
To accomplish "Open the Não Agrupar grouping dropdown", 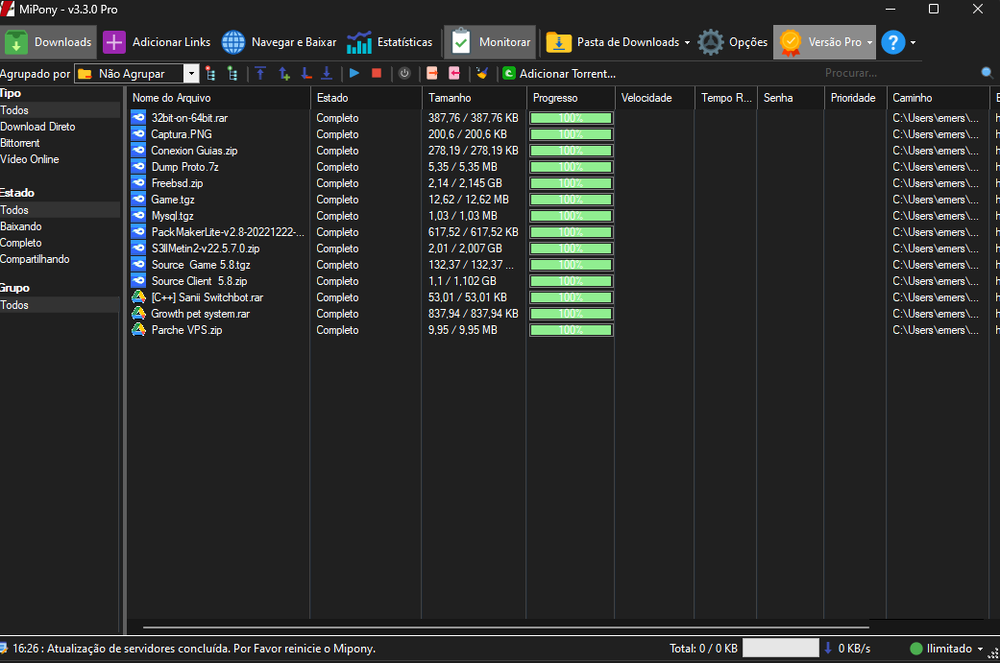I will click(191, 73).
